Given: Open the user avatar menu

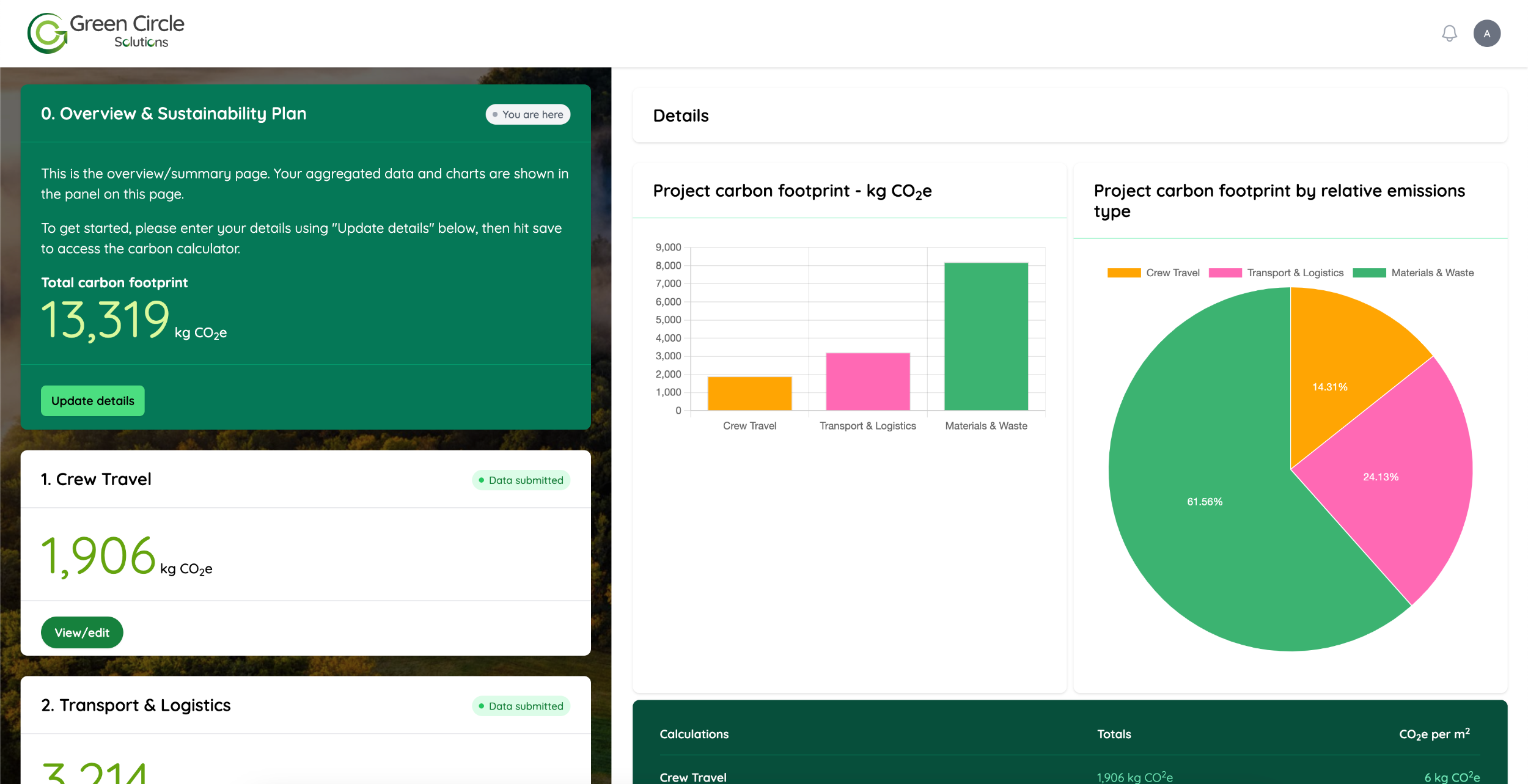Looking at the screenshot, I should (x=1488, y=33).
